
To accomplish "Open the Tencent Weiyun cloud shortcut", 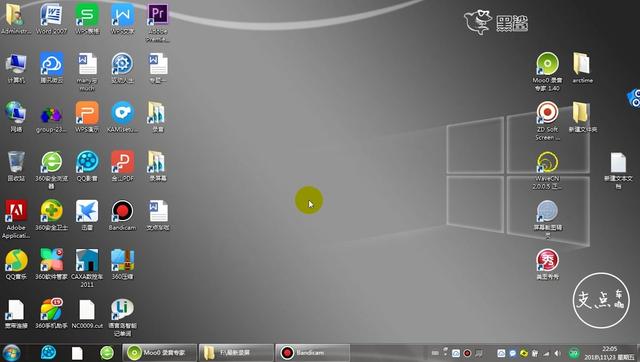I will click(x=51, y=67).
